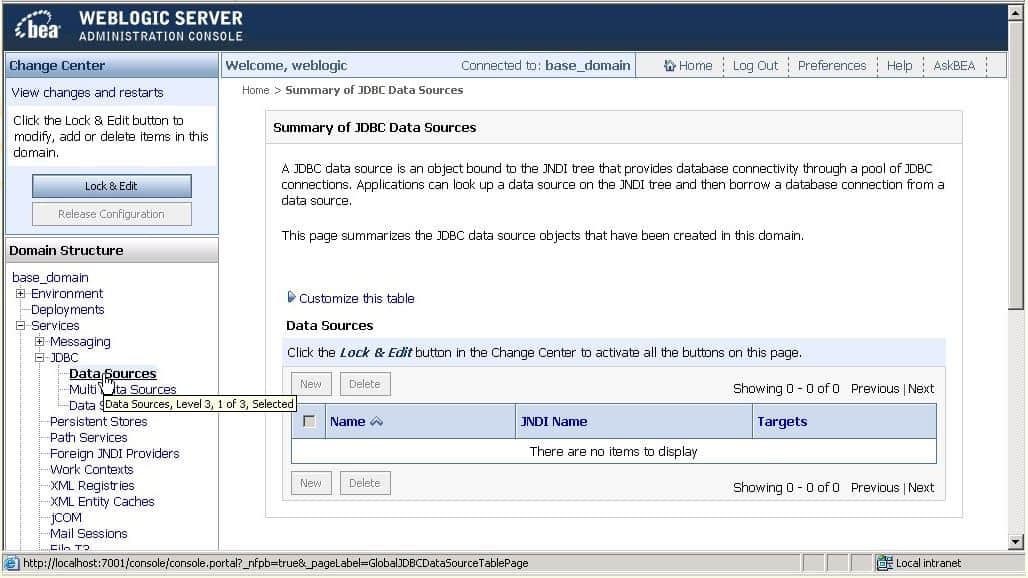Click the Delete button above the table
This screenshot has height=578, width=1028.
tap(365, 384)
